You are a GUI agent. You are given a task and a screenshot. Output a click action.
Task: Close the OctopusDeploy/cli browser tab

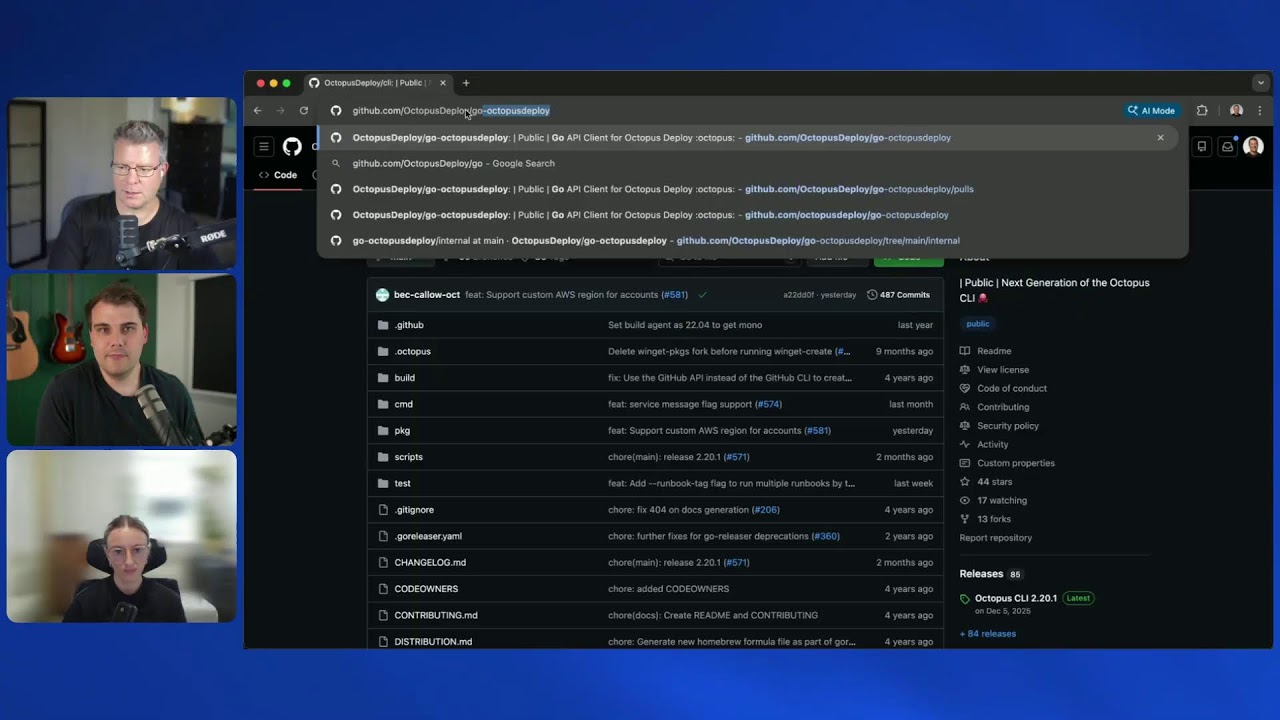pyautogui.click(x=443, y=83)
